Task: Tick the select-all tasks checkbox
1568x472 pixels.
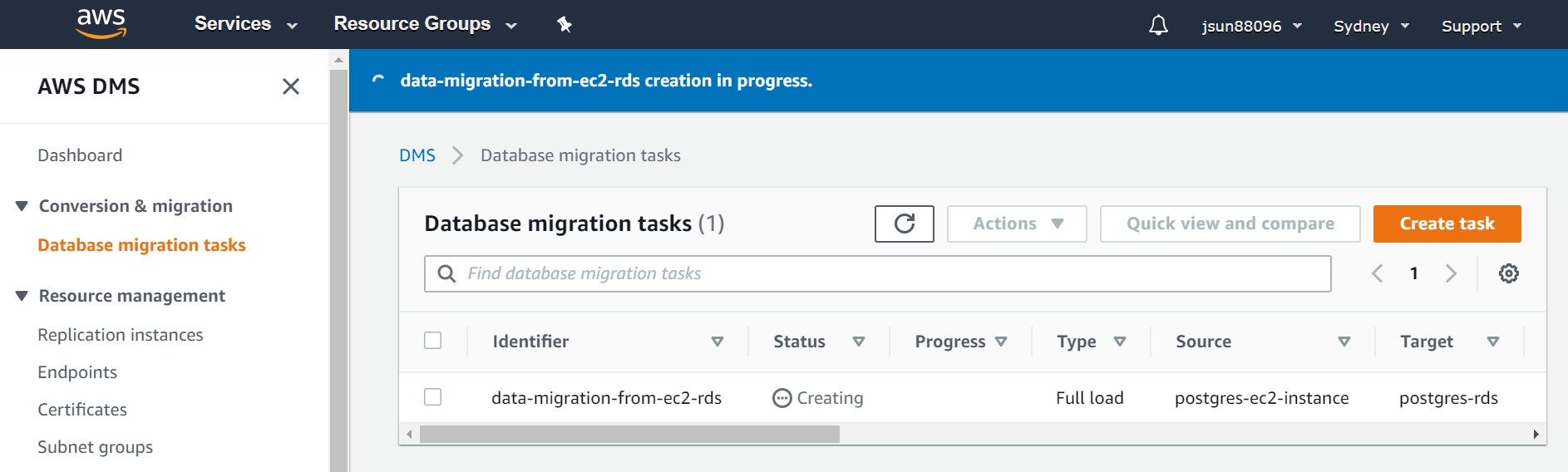Action: coord(433,341)
